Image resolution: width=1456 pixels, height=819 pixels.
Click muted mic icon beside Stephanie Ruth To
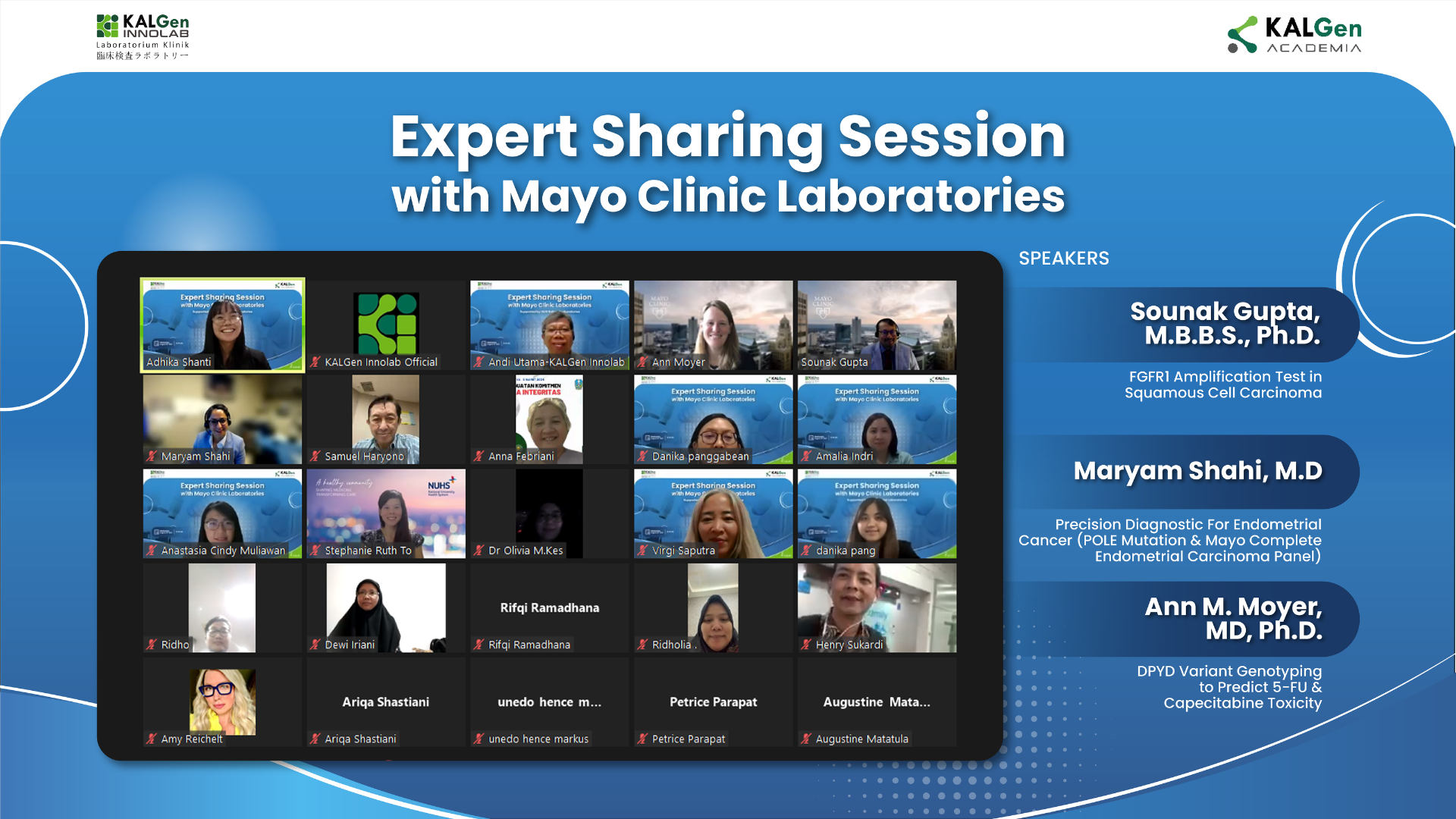[315, 550]
